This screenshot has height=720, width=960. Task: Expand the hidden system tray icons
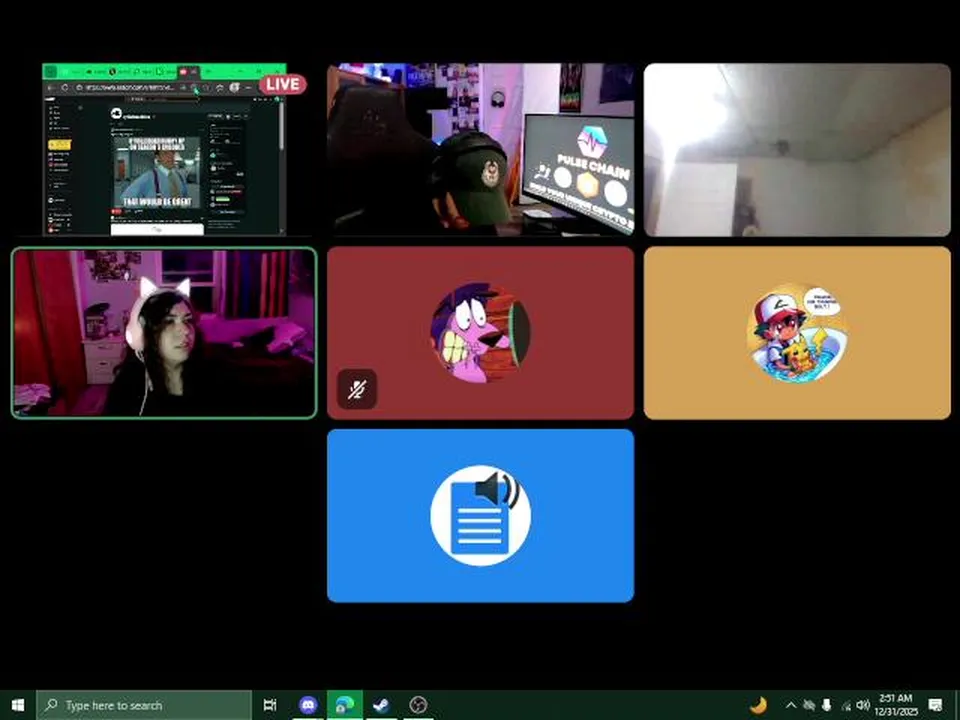pos(790,705)
